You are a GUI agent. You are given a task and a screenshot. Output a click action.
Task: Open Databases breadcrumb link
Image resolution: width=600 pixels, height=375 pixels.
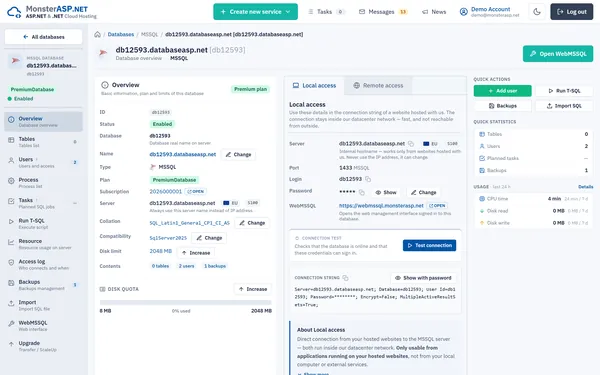click(121, 34)
